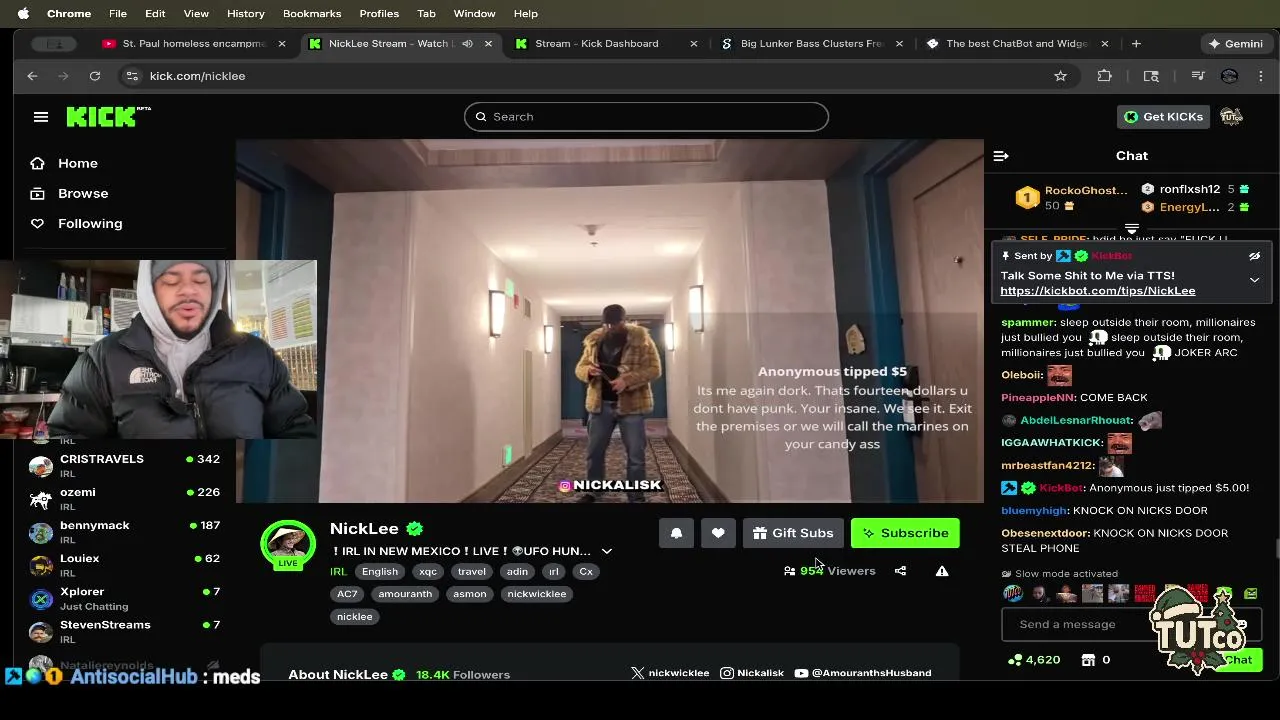Open ozemi channel in sidebar

[124, 498]
